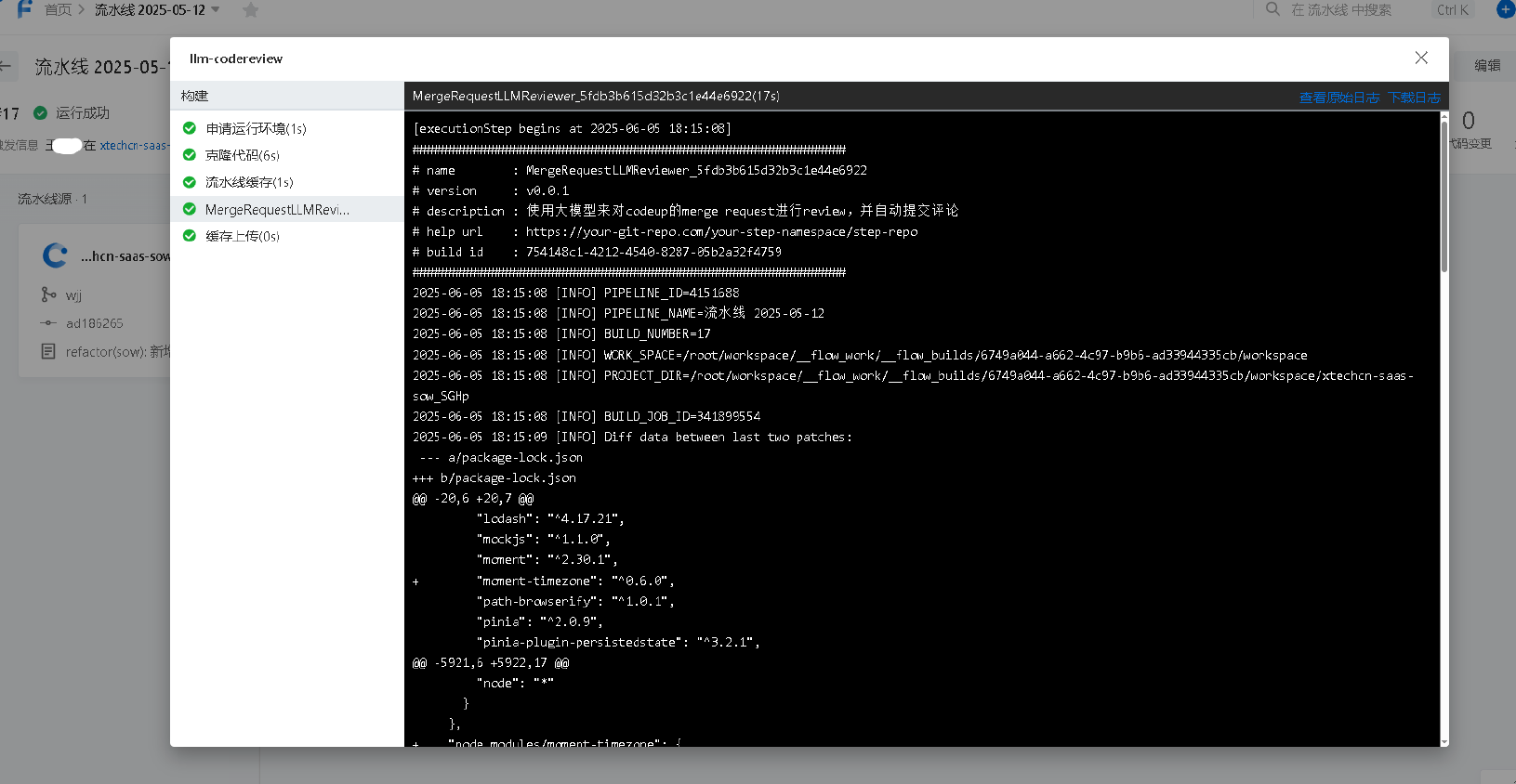
Task: Select the 申请运行环境(1s) build step
Action: tap(256, 128)
